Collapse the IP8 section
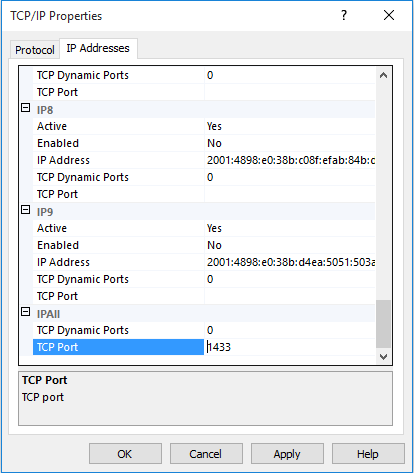Viewport: 414px width, 473px height. 26,108
